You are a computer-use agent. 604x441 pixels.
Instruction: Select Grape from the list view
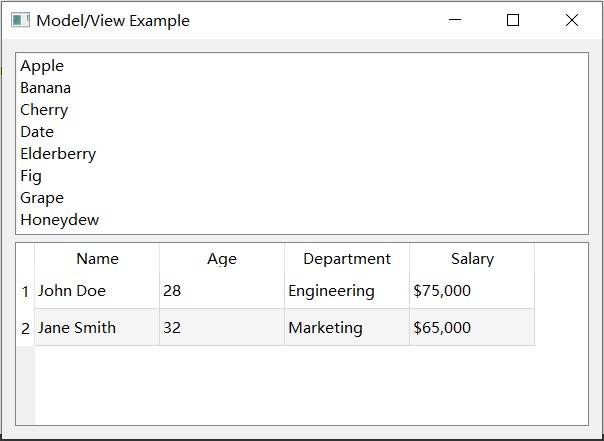[42, 198]
